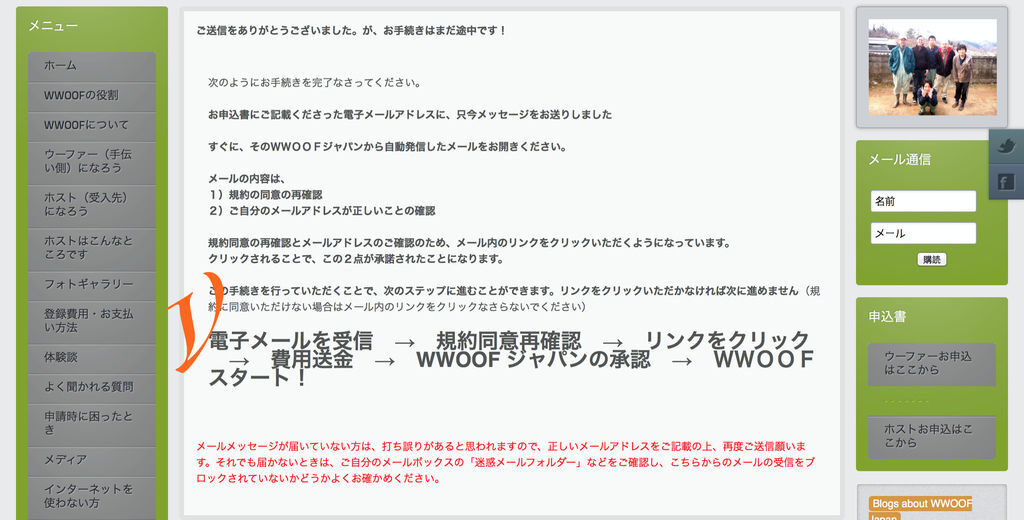Viewport: 1024px width, 520px height.
Task: Open インターネットを使わない方 menu item
Action: pyautogui.click(x=92, y=496)
